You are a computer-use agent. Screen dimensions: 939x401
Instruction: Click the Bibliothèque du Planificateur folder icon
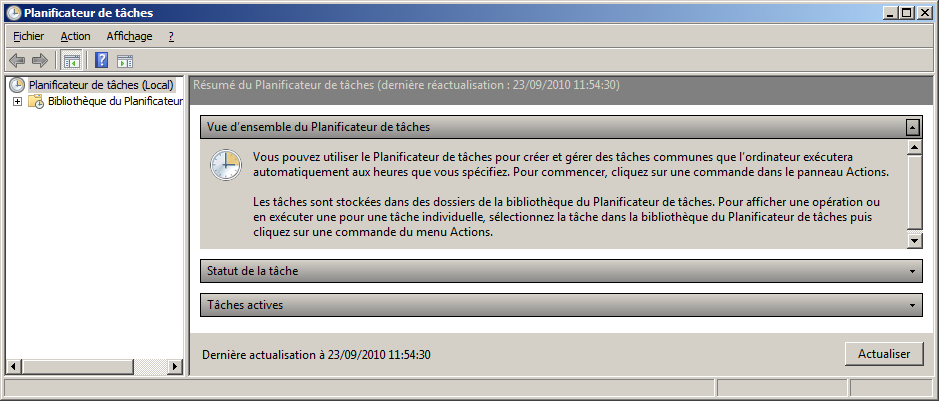35,102
